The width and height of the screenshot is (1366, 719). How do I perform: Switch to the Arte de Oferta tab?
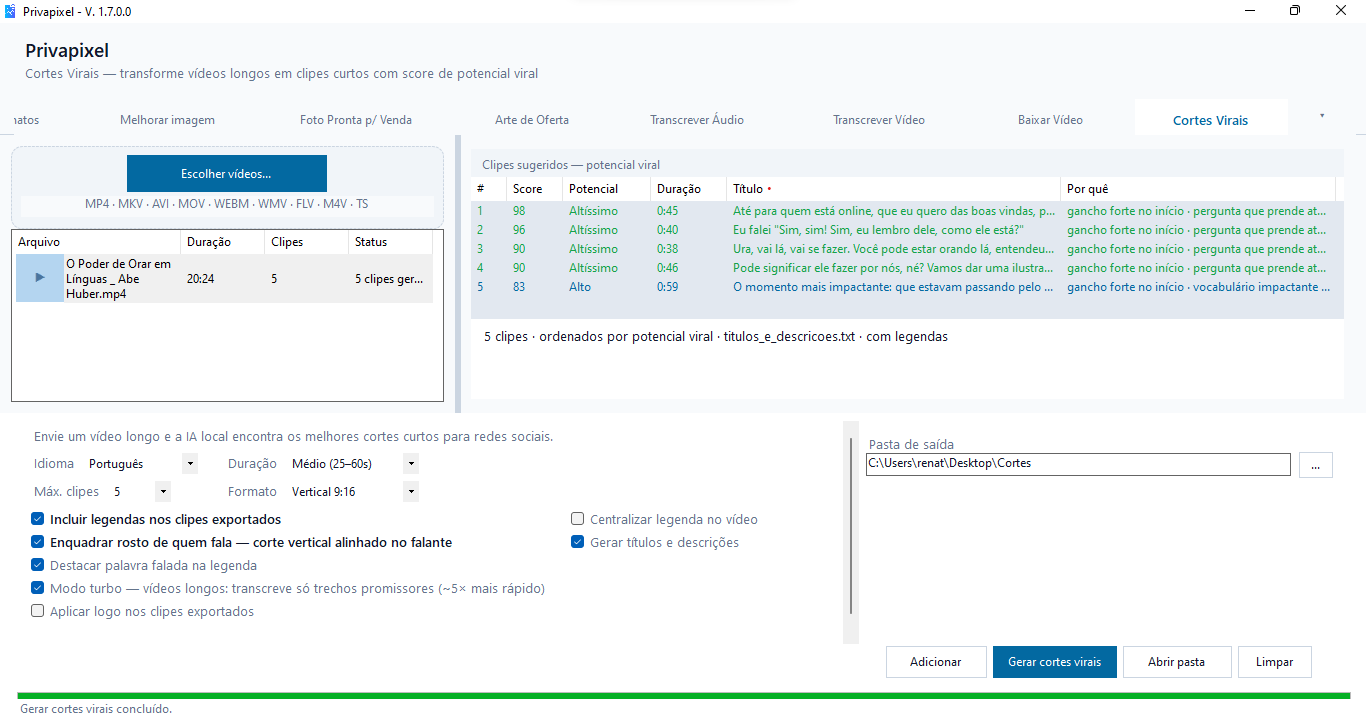532,120
